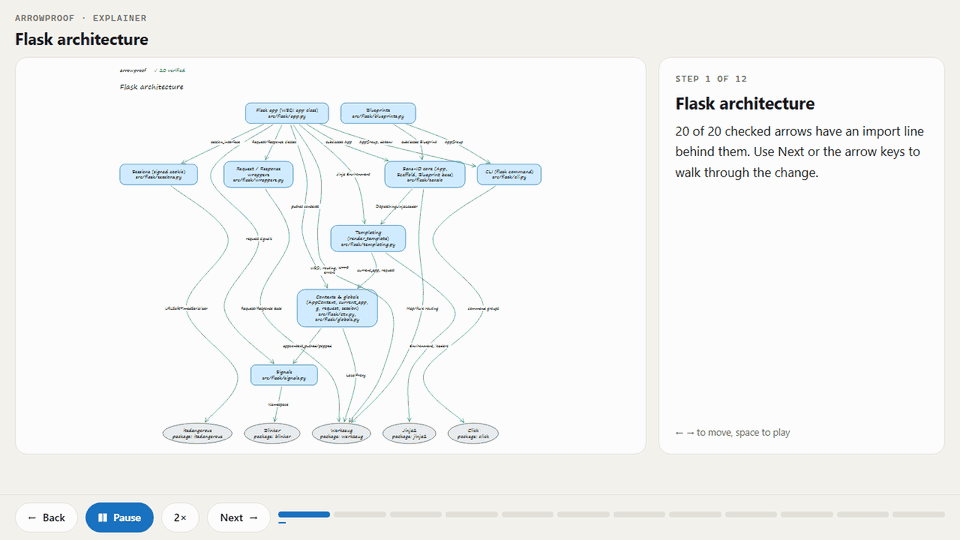Select the werkzeug package ellipse
This screenshot has width=960, height=540.
pos(342,433)
